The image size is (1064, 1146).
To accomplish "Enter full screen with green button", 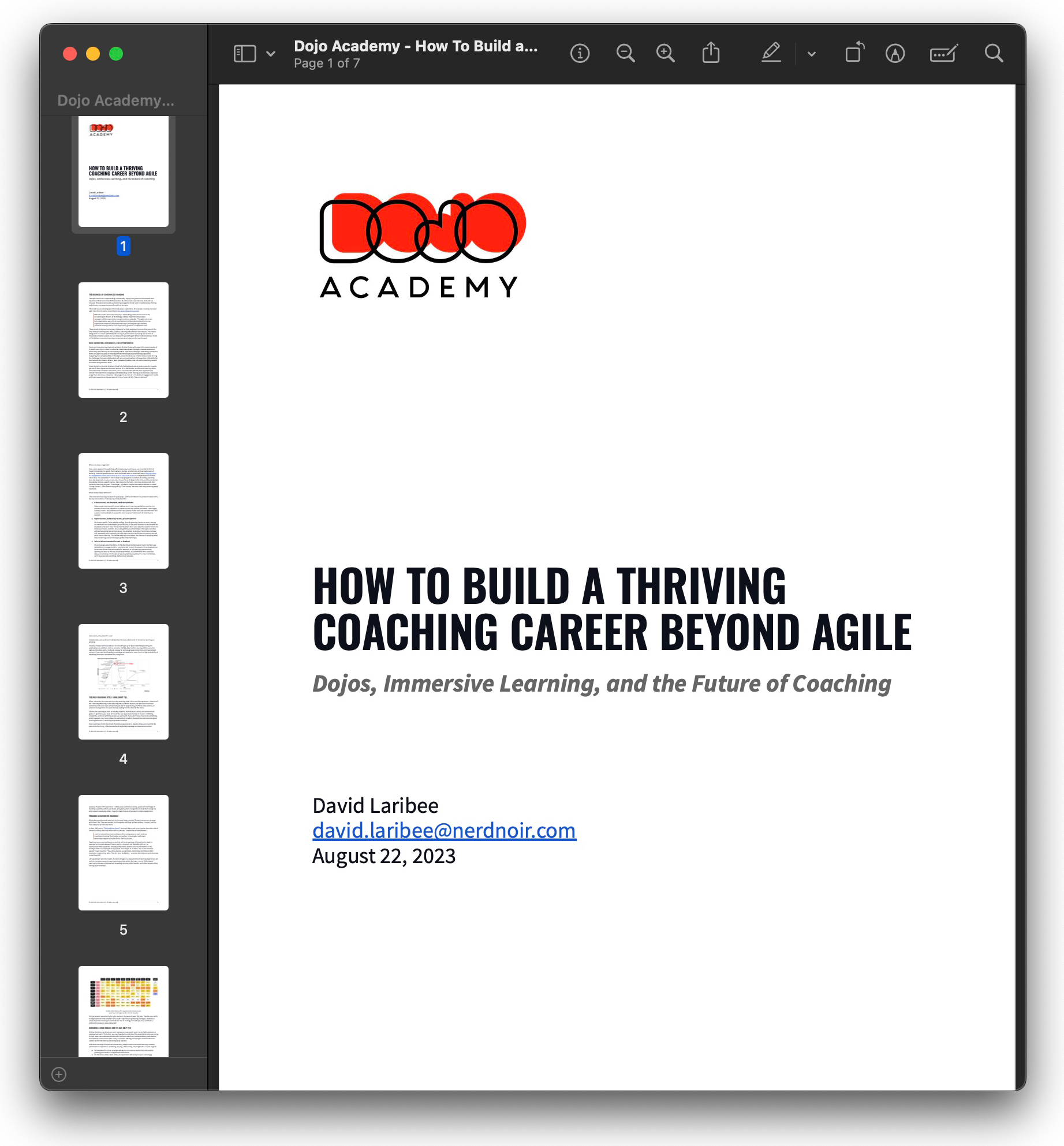I will 116,54.
